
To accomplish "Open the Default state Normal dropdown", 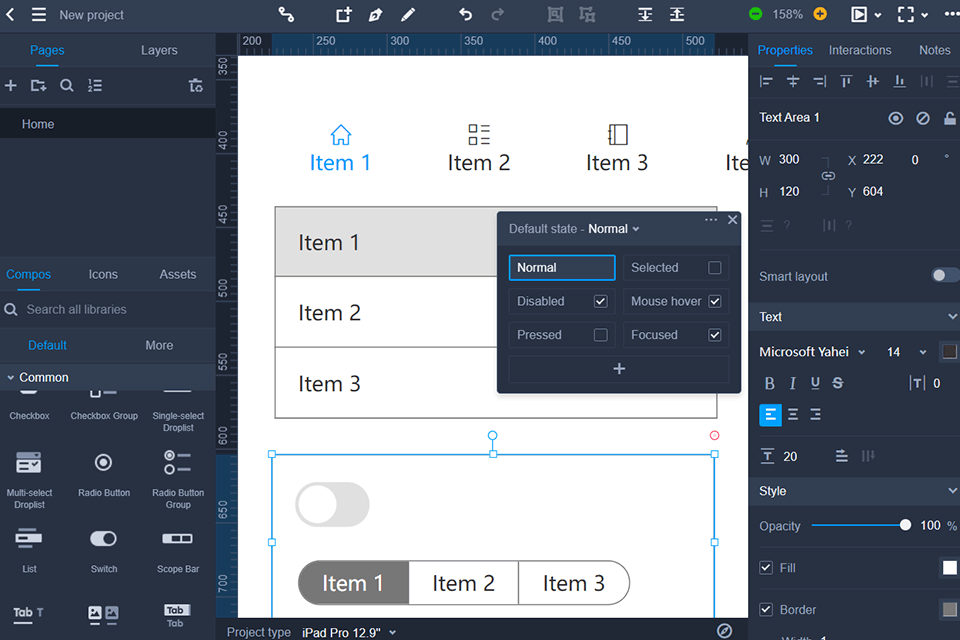I will (613, 228).
